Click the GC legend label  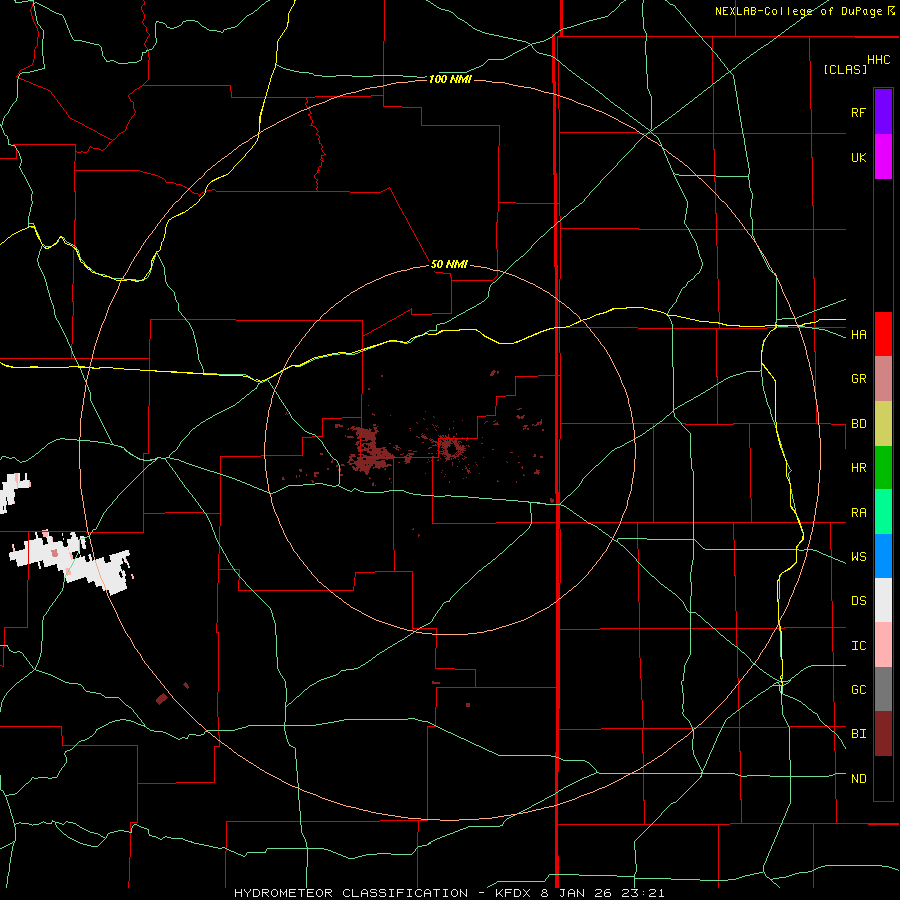[x=858, y=690]
